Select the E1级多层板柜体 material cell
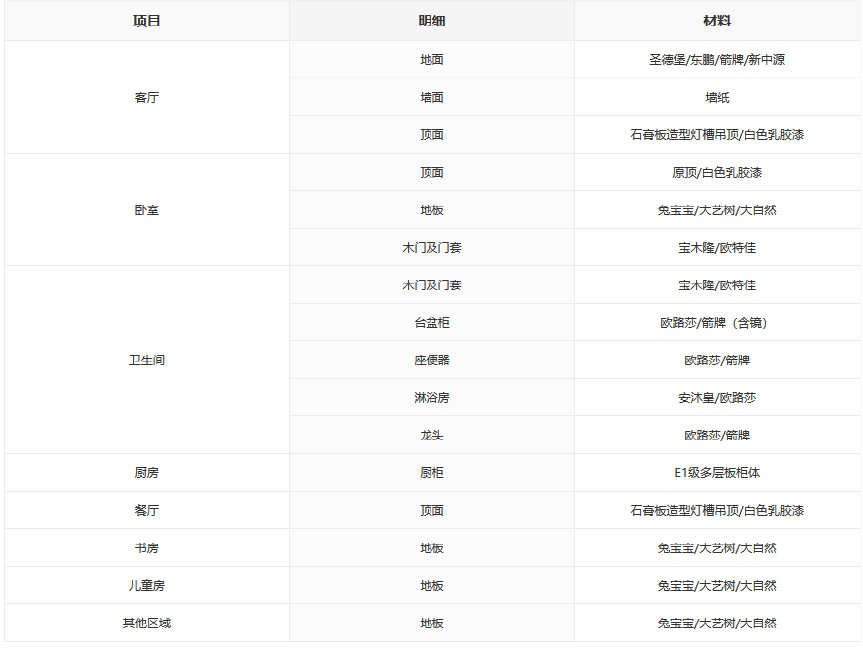The image size is (863, 650). 717,473
